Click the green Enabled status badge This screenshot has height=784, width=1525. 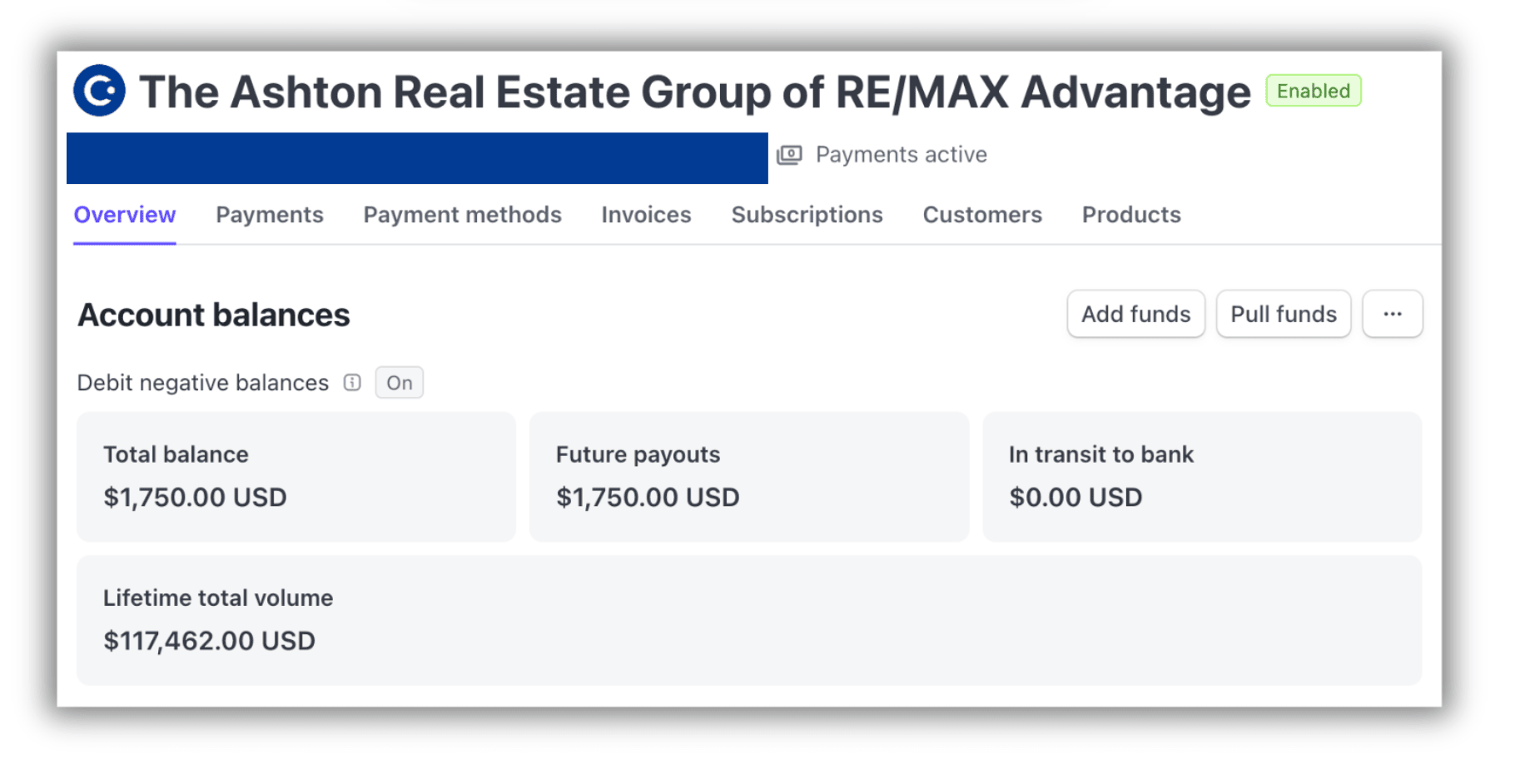click(x=1313, y=91)
